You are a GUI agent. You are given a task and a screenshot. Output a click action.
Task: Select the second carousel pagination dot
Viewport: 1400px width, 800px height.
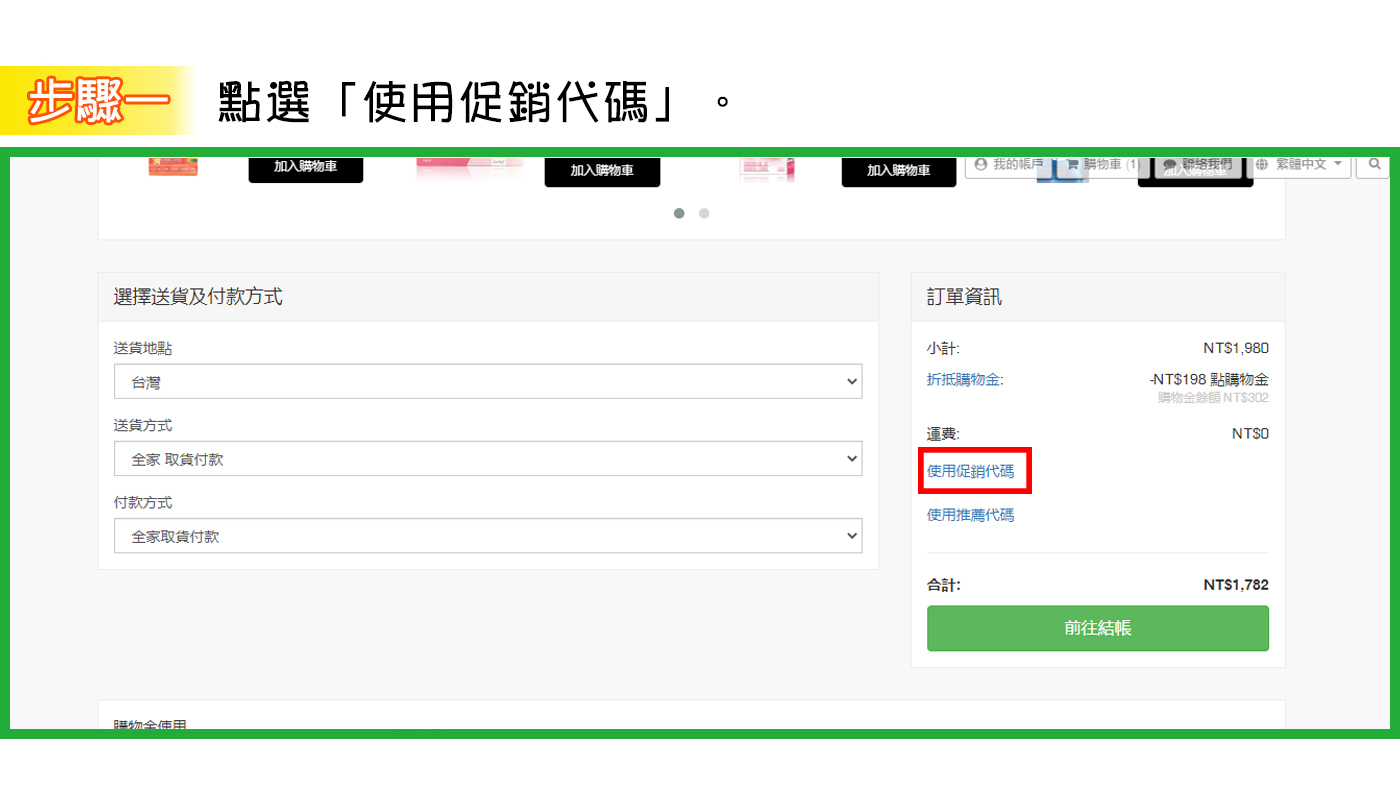tap(704, 213)
